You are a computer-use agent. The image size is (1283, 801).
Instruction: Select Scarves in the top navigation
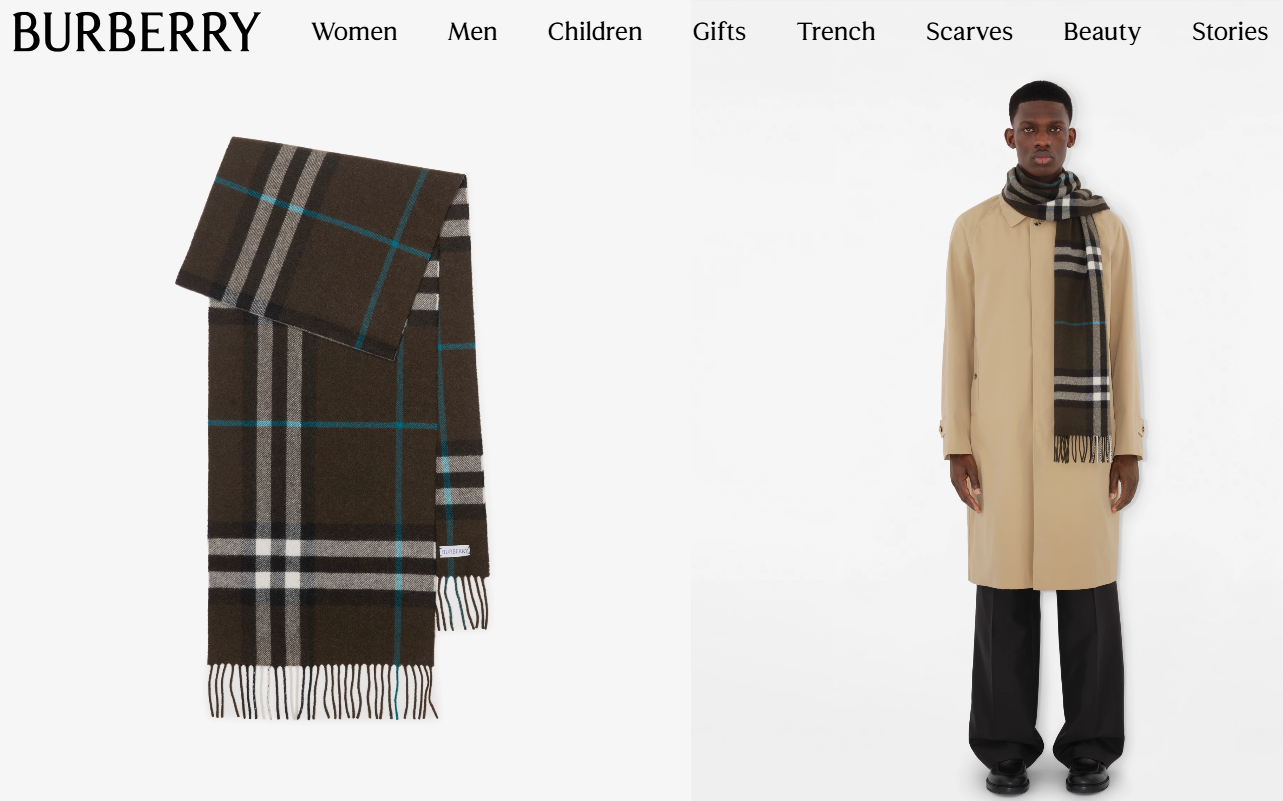969,32
